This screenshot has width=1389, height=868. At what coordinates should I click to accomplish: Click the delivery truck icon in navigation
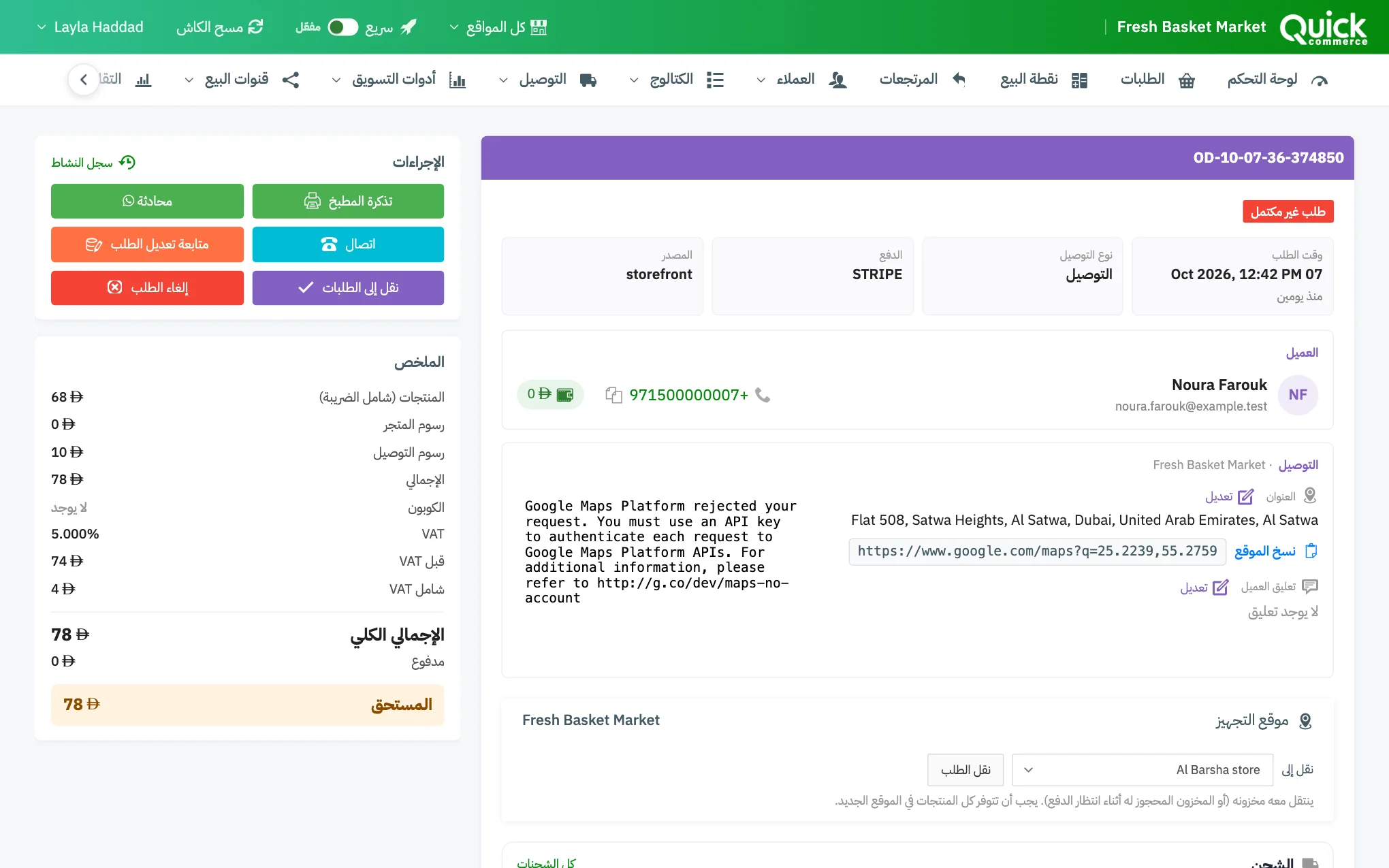point(588,80)
